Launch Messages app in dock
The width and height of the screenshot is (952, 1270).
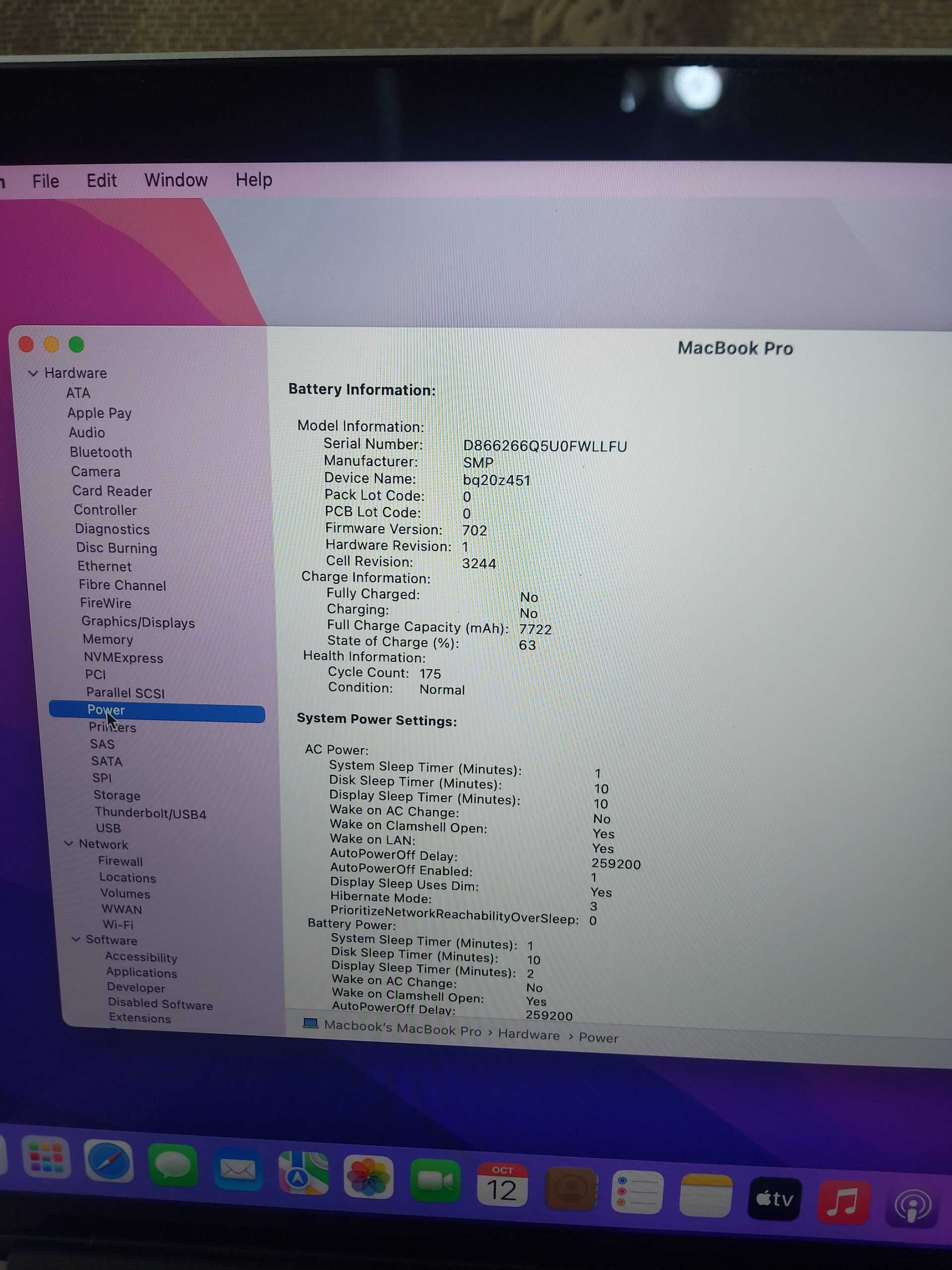pos(173,1165)
